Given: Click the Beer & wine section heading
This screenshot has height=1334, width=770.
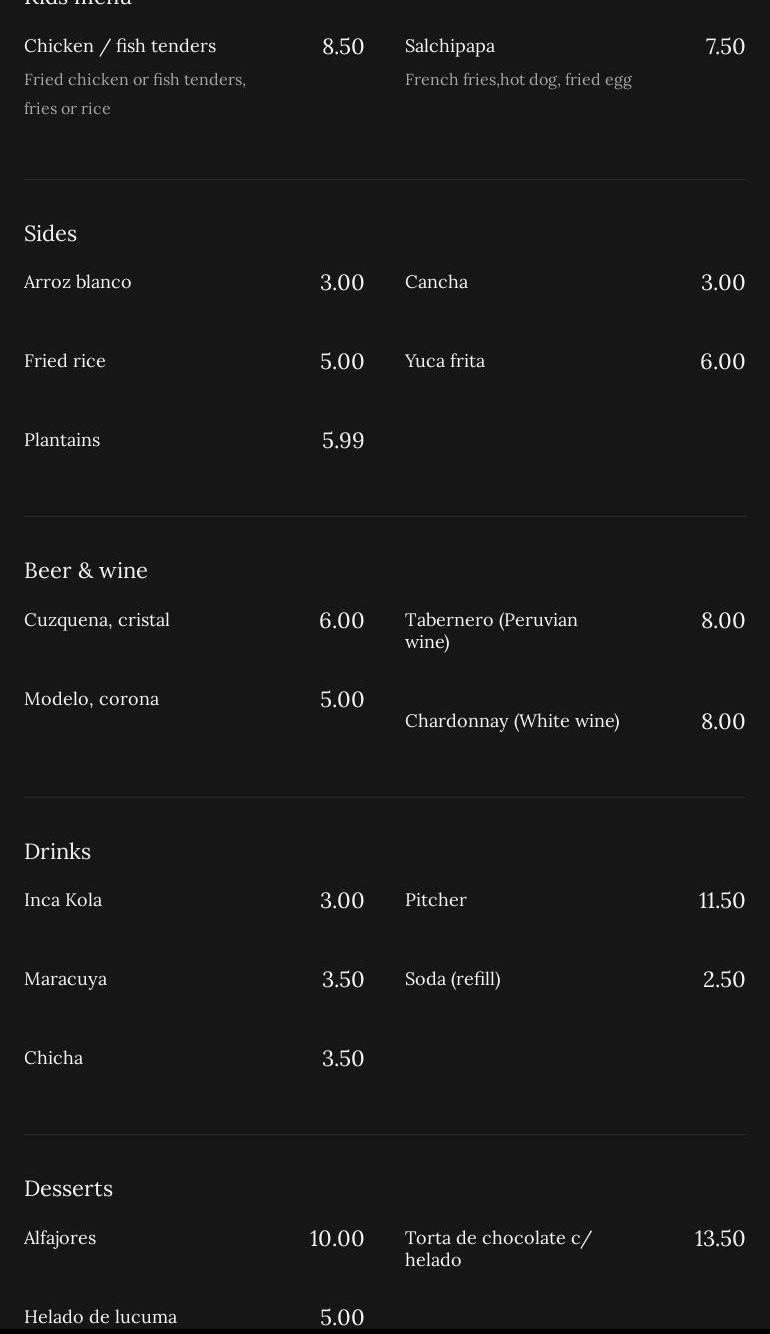Looking at the screenshot, I should click(x=86, y=570).
